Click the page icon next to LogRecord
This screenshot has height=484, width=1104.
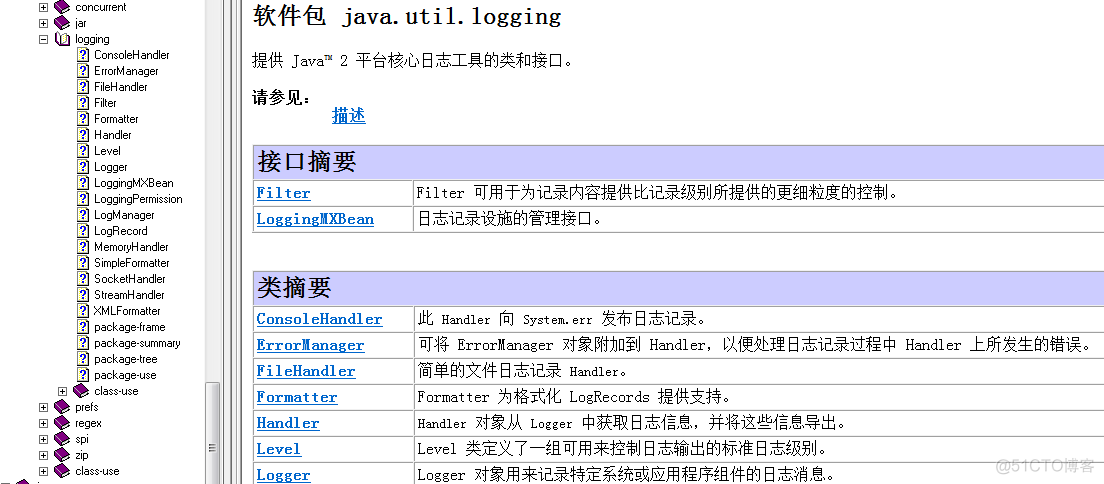pos(82,231)
